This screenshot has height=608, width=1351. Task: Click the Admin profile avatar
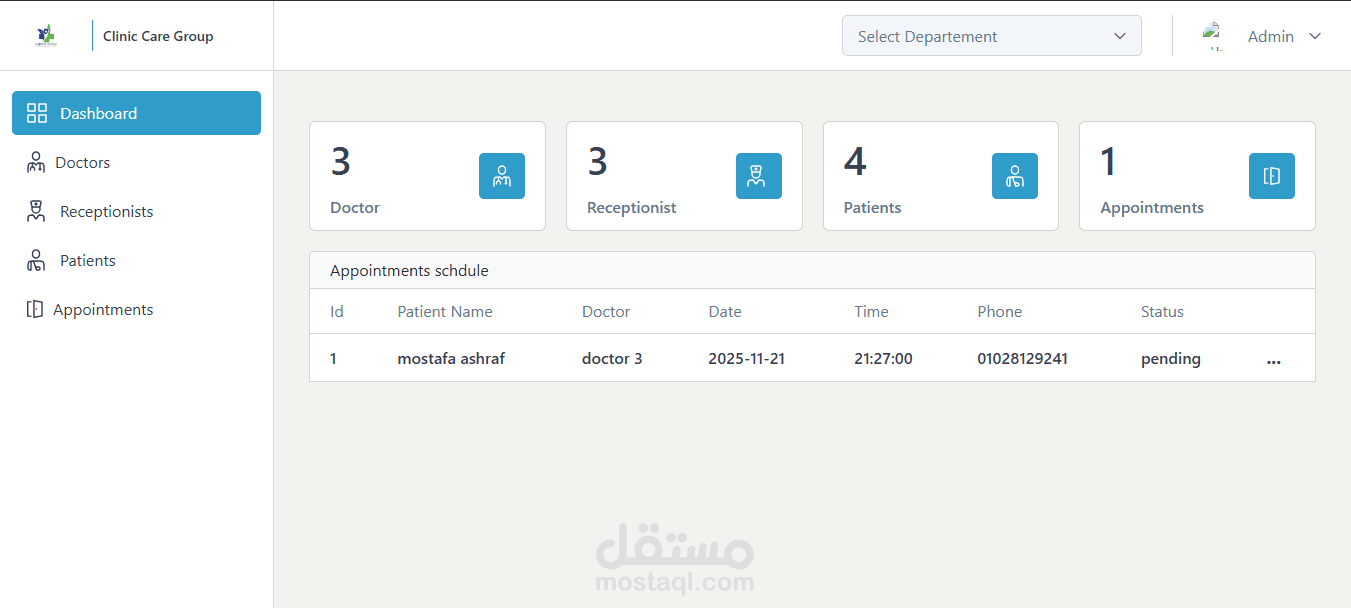(x=1214, y=36)
